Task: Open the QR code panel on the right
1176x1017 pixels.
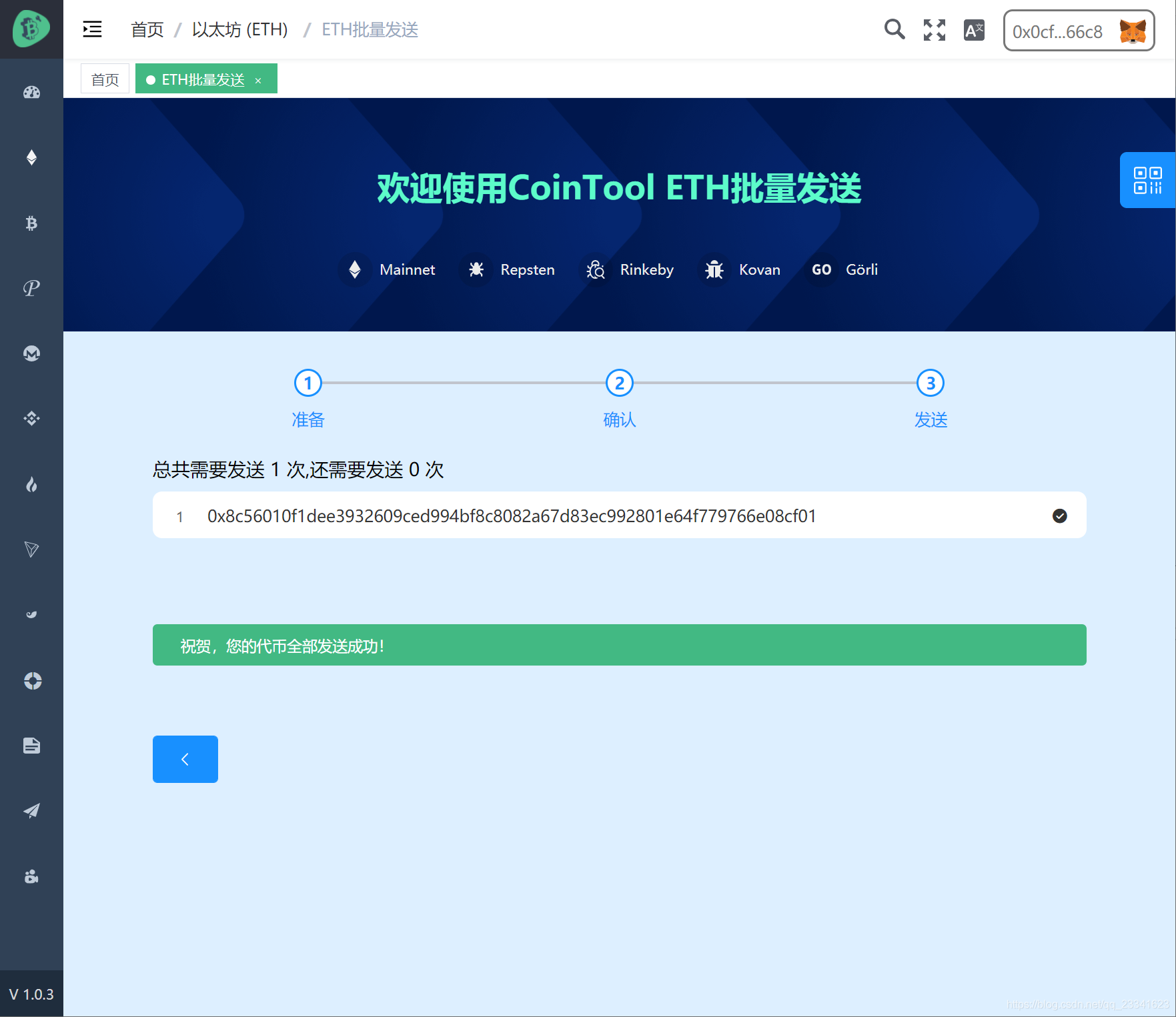Action: pyautogui.click(x=1149, y=180)
